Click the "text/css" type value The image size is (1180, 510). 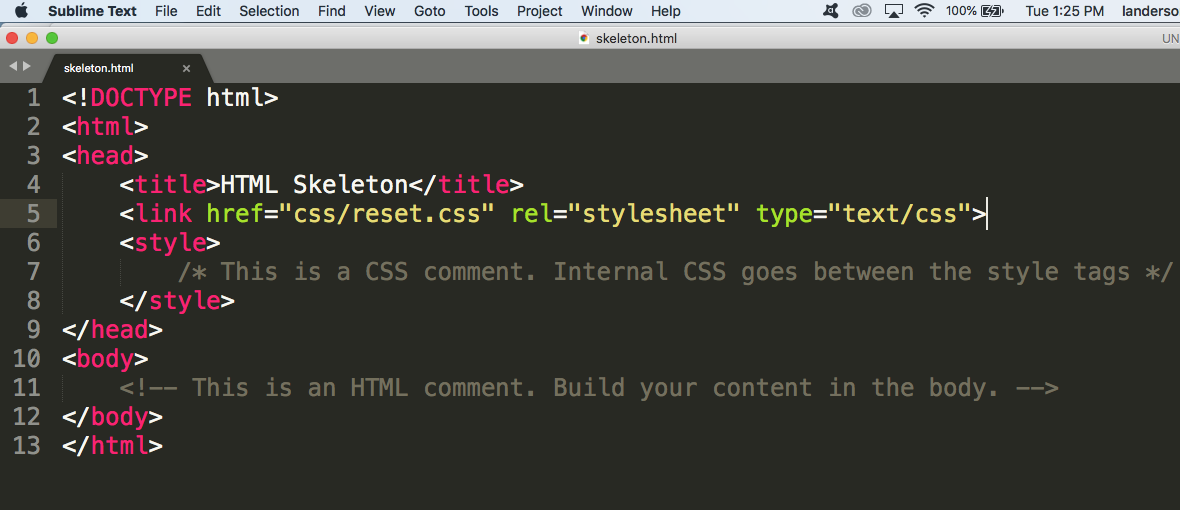coord(899,214)
